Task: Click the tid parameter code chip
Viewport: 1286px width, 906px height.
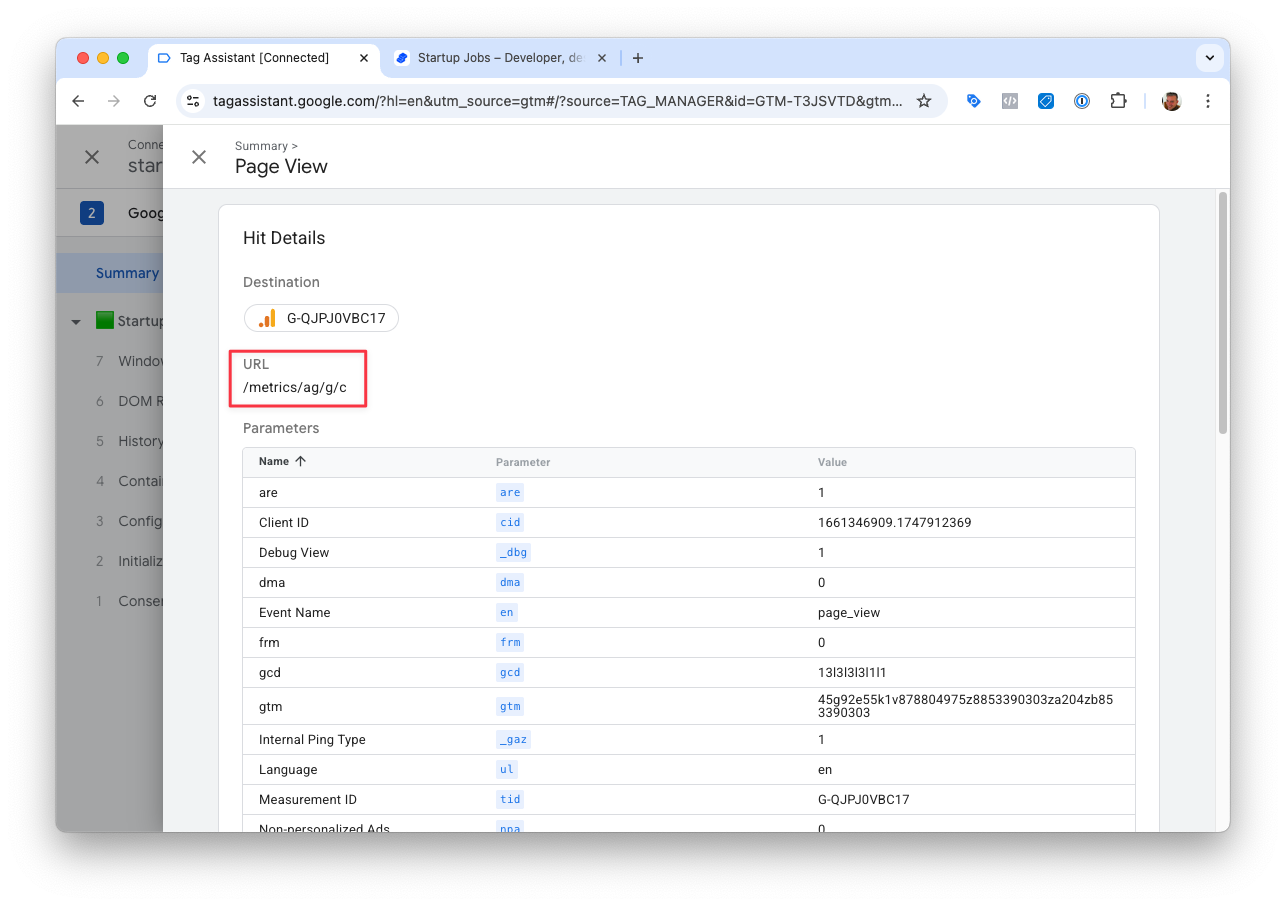Action: [x=510, y=799]
